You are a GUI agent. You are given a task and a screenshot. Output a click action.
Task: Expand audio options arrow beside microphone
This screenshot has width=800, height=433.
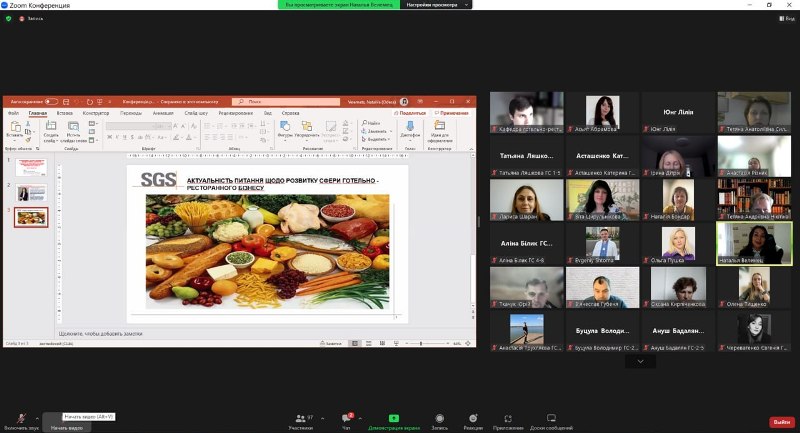point(37,418)
